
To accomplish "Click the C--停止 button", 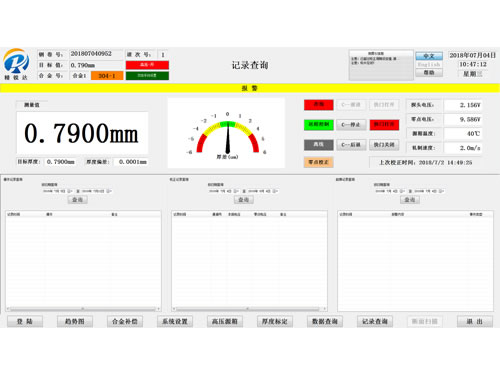I will [351, 125].
